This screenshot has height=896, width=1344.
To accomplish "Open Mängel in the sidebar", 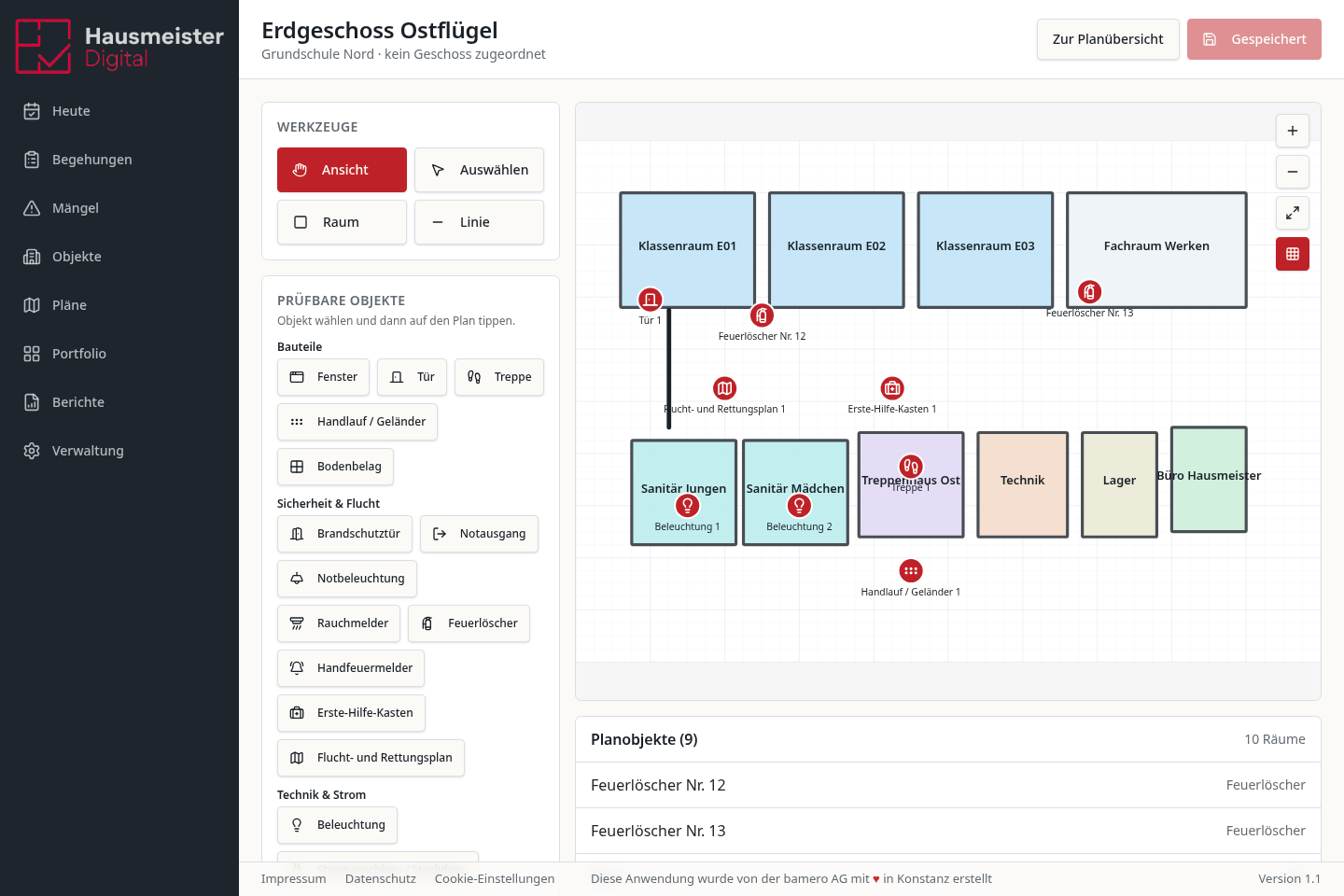I will 119,208.
